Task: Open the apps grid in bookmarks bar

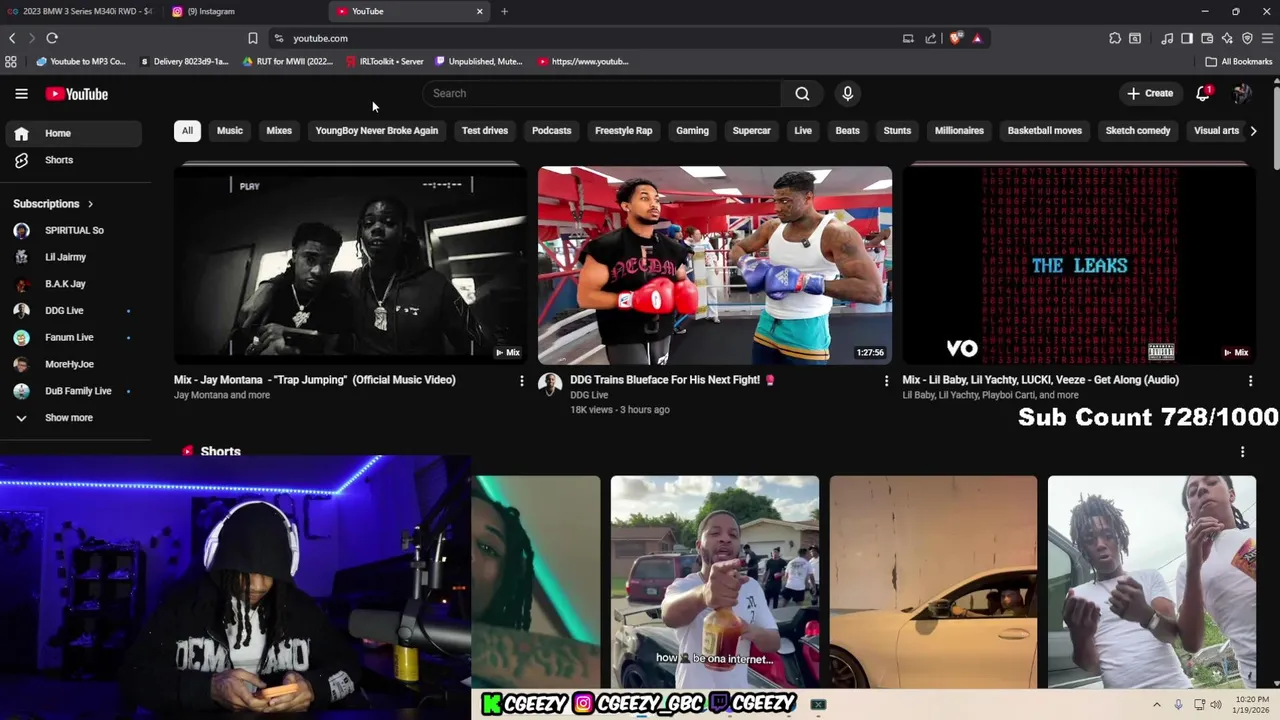Action: (11, 61)
